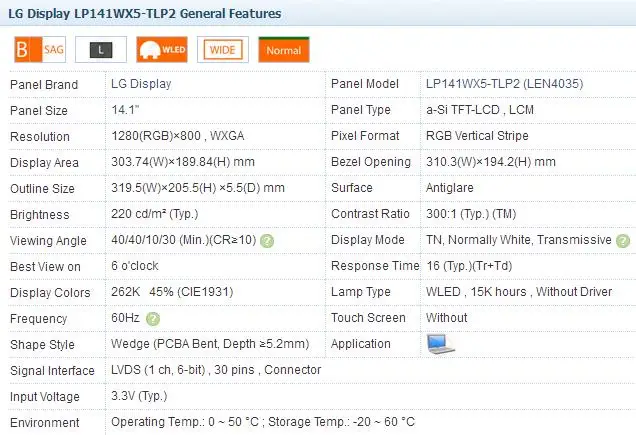This screenshot has height=435, width=636.
Task: Select the RGB Vertical Stripe value
Action: pos(477,136)
